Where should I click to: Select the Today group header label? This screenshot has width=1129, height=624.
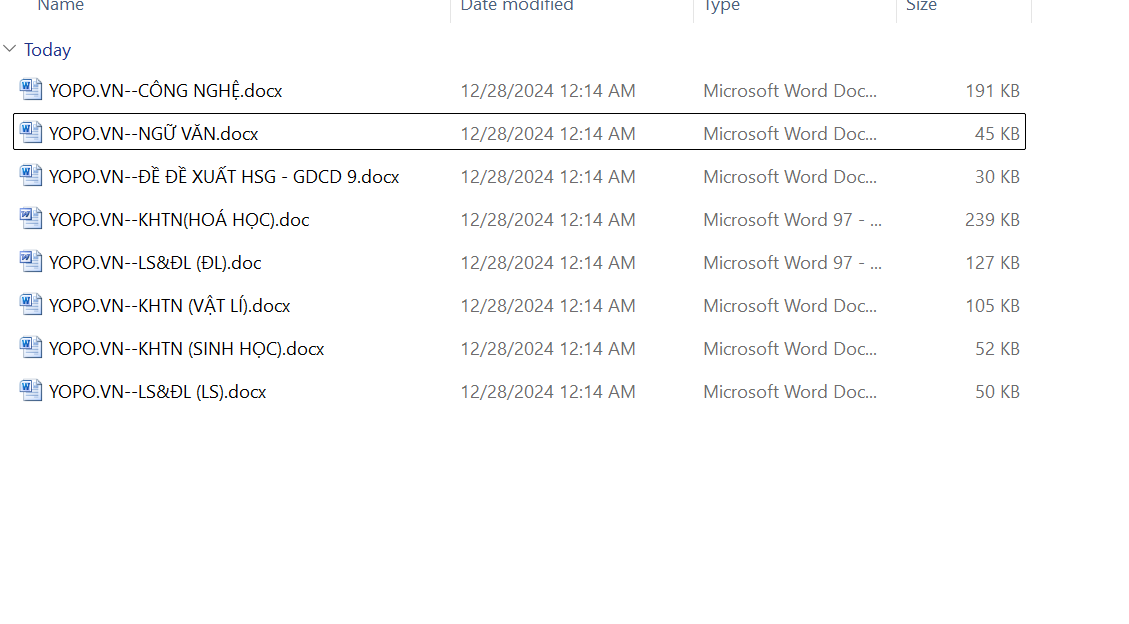click(48, 50)
